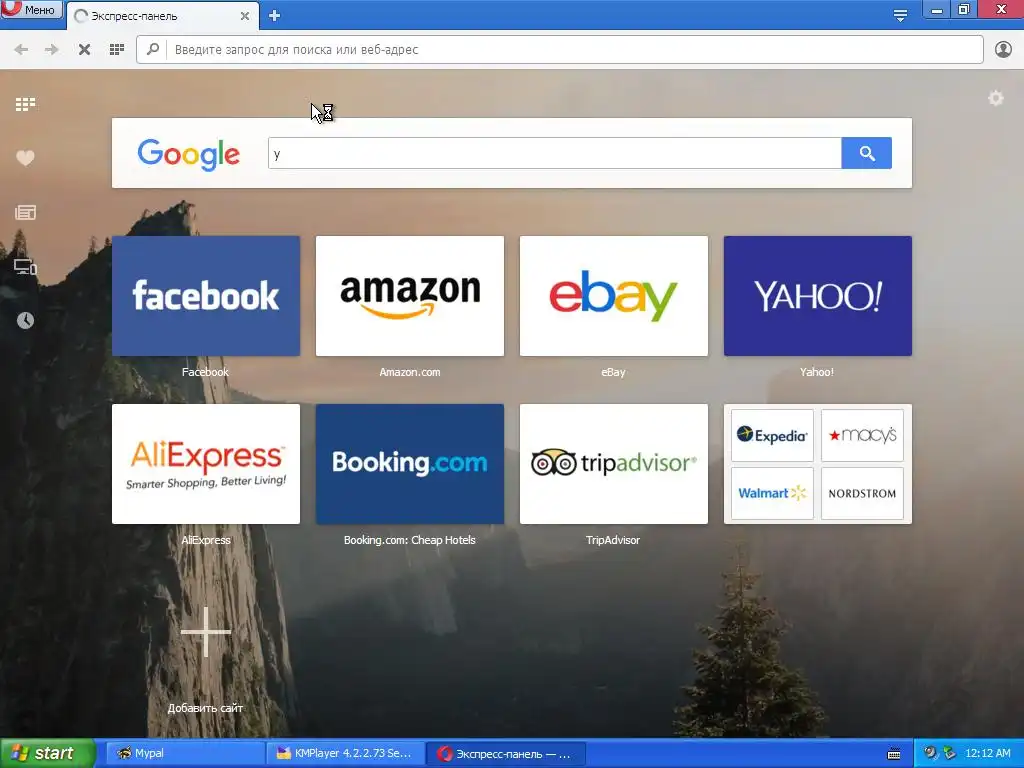Open the Yahoo! speed dial tile
The height and width of the screenshot is (768, 1024).
[818, 296]
